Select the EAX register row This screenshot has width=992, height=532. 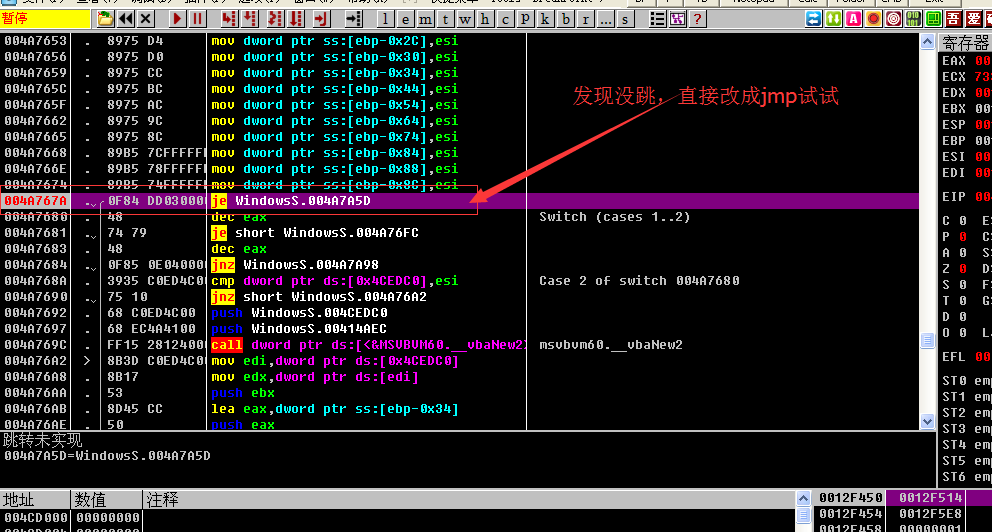[x=965, y=61]
